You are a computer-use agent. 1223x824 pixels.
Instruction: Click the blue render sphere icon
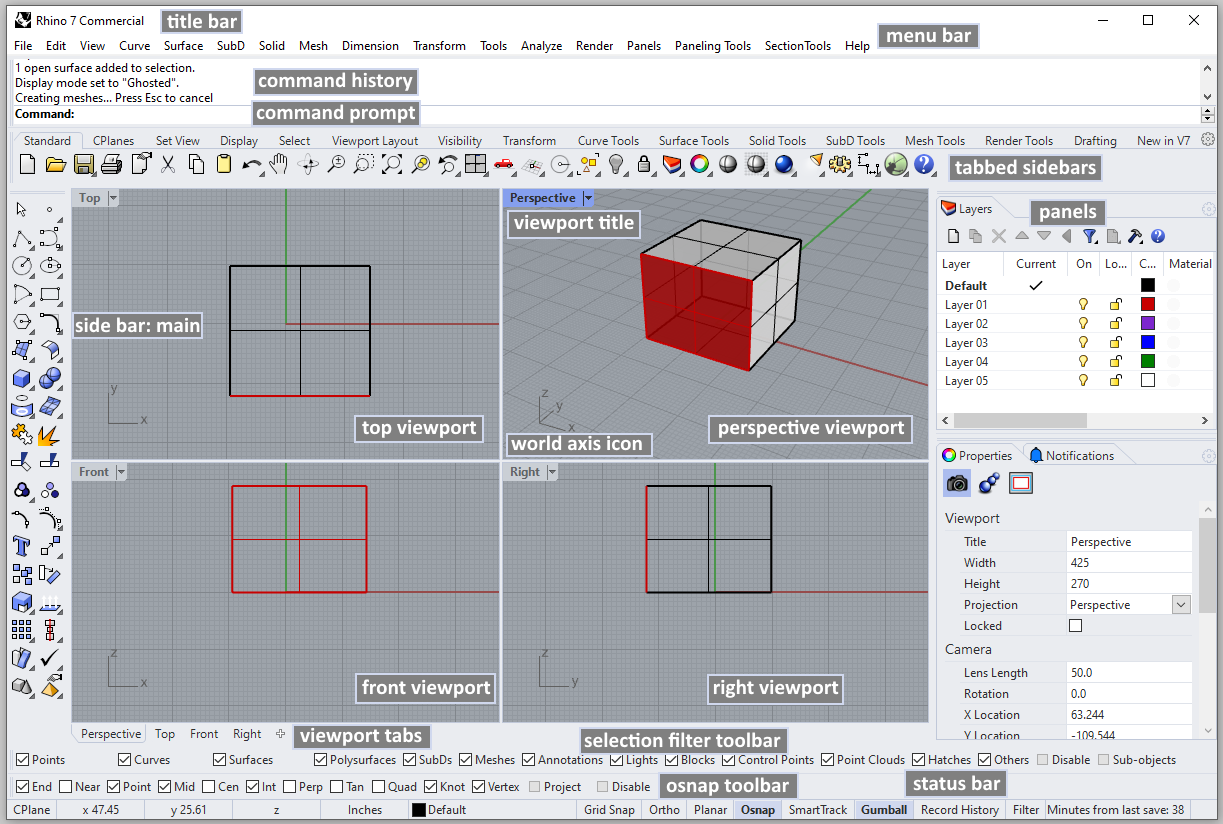(x=784, y=164)
